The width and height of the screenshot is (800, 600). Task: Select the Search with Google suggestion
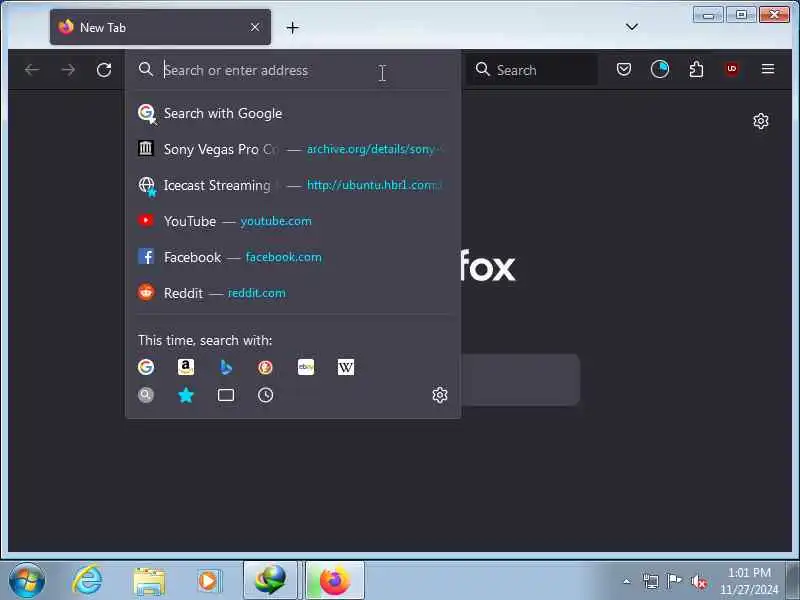click(x=293, y=113)
